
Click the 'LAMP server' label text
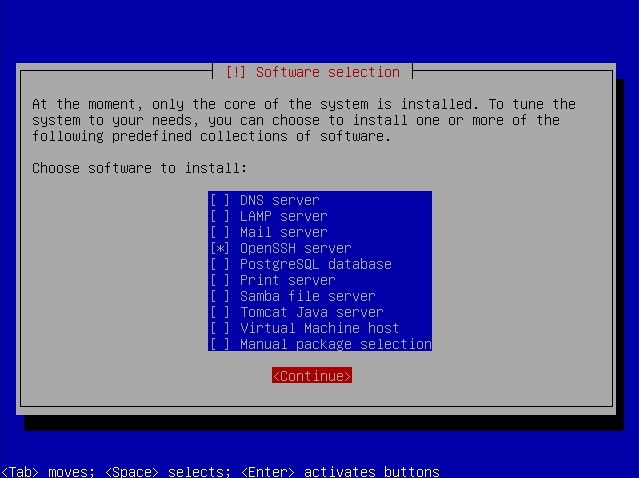[284, 216]
